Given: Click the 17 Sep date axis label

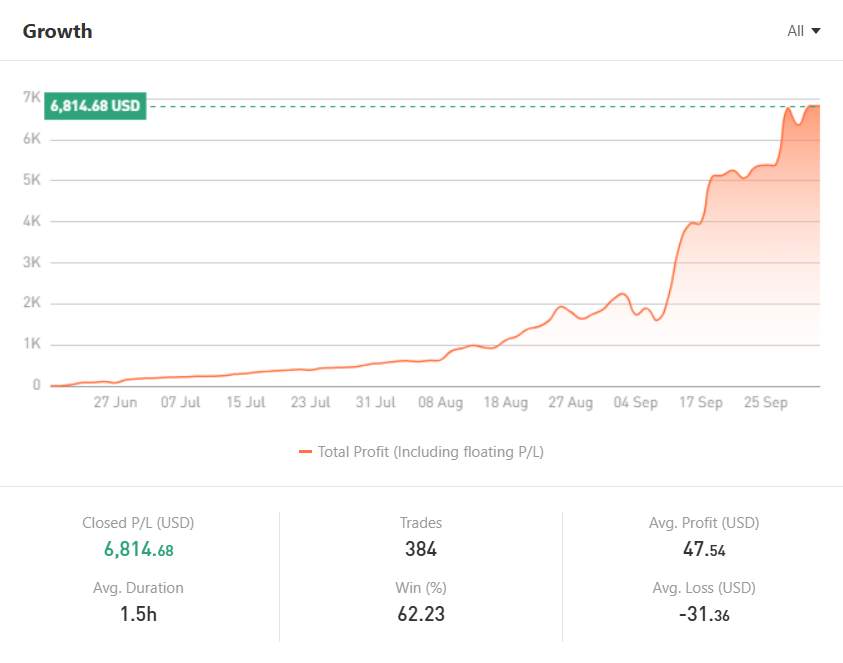Looking at the screenshot, I should click(x=700, y=403).
